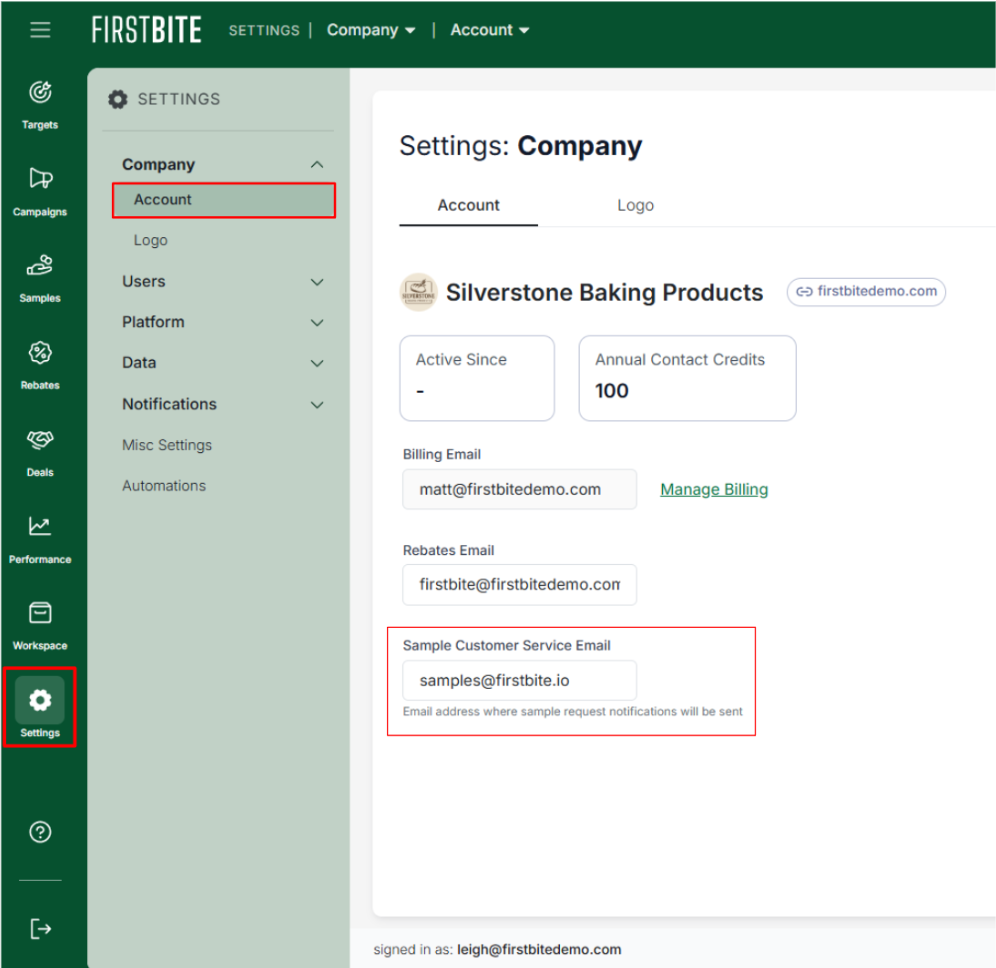Go to Targets in sidebar
Viewport: 996px width, 968px height.
point(40,105)
